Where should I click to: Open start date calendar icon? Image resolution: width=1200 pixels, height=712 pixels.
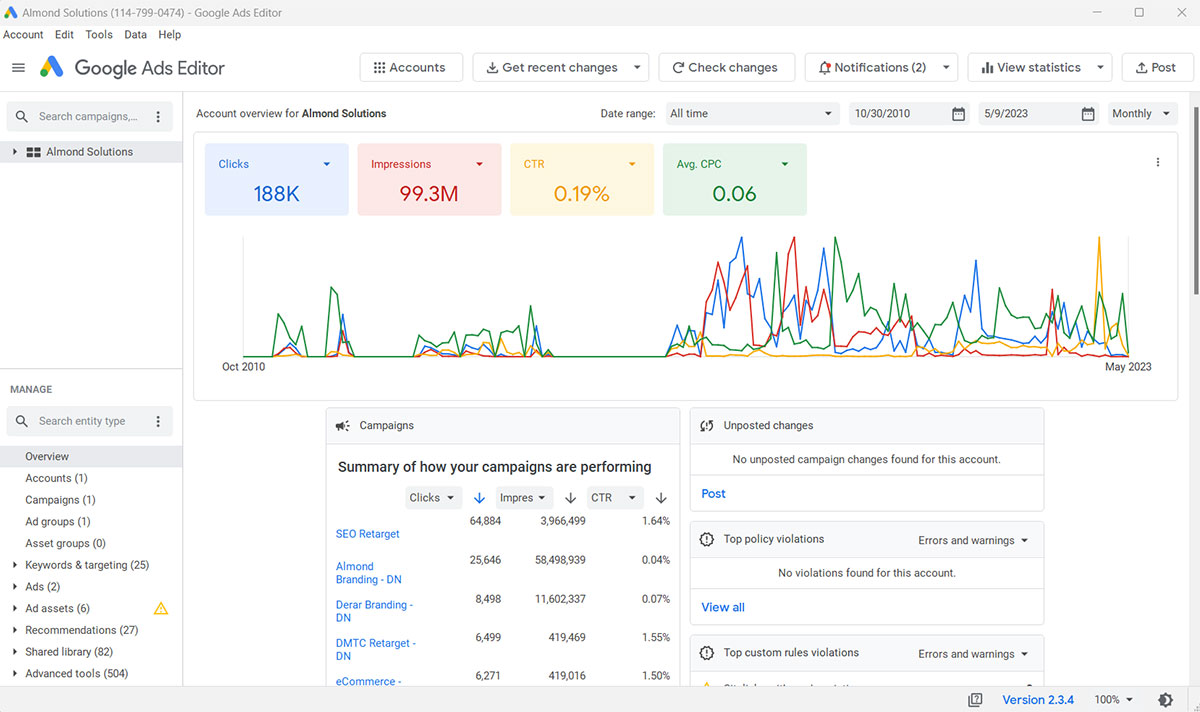(x=958, y=114)
